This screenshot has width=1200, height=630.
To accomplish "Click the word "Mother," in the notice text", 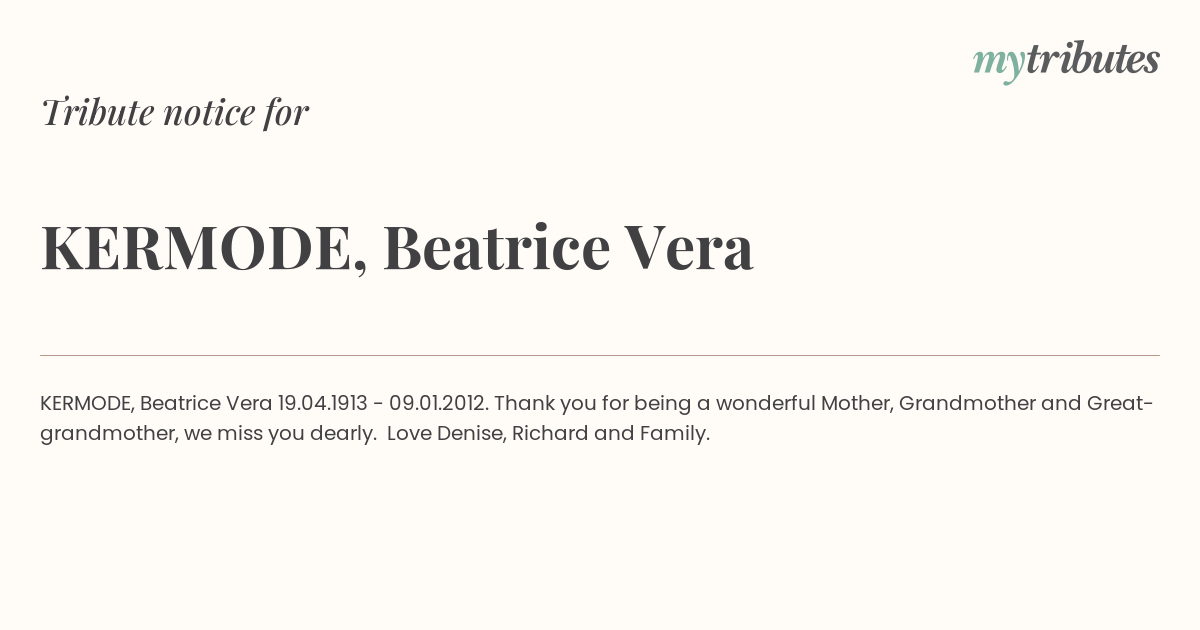I will (856, 404).
